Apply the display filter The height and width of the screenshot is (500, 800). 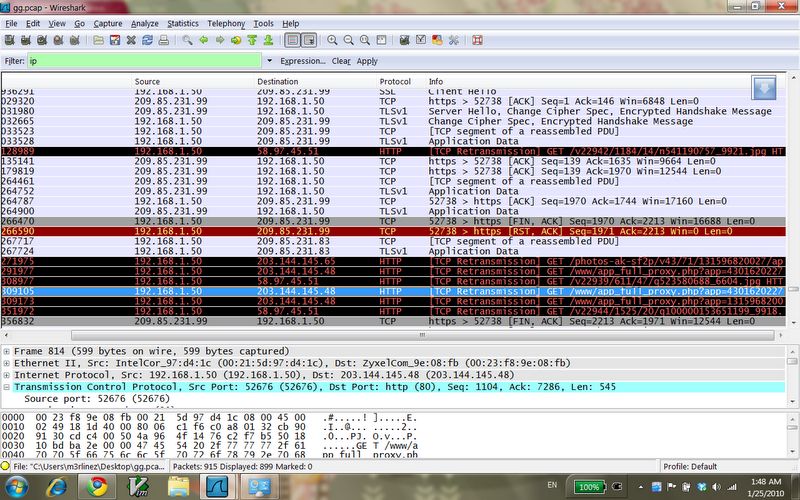coord(367,61)
